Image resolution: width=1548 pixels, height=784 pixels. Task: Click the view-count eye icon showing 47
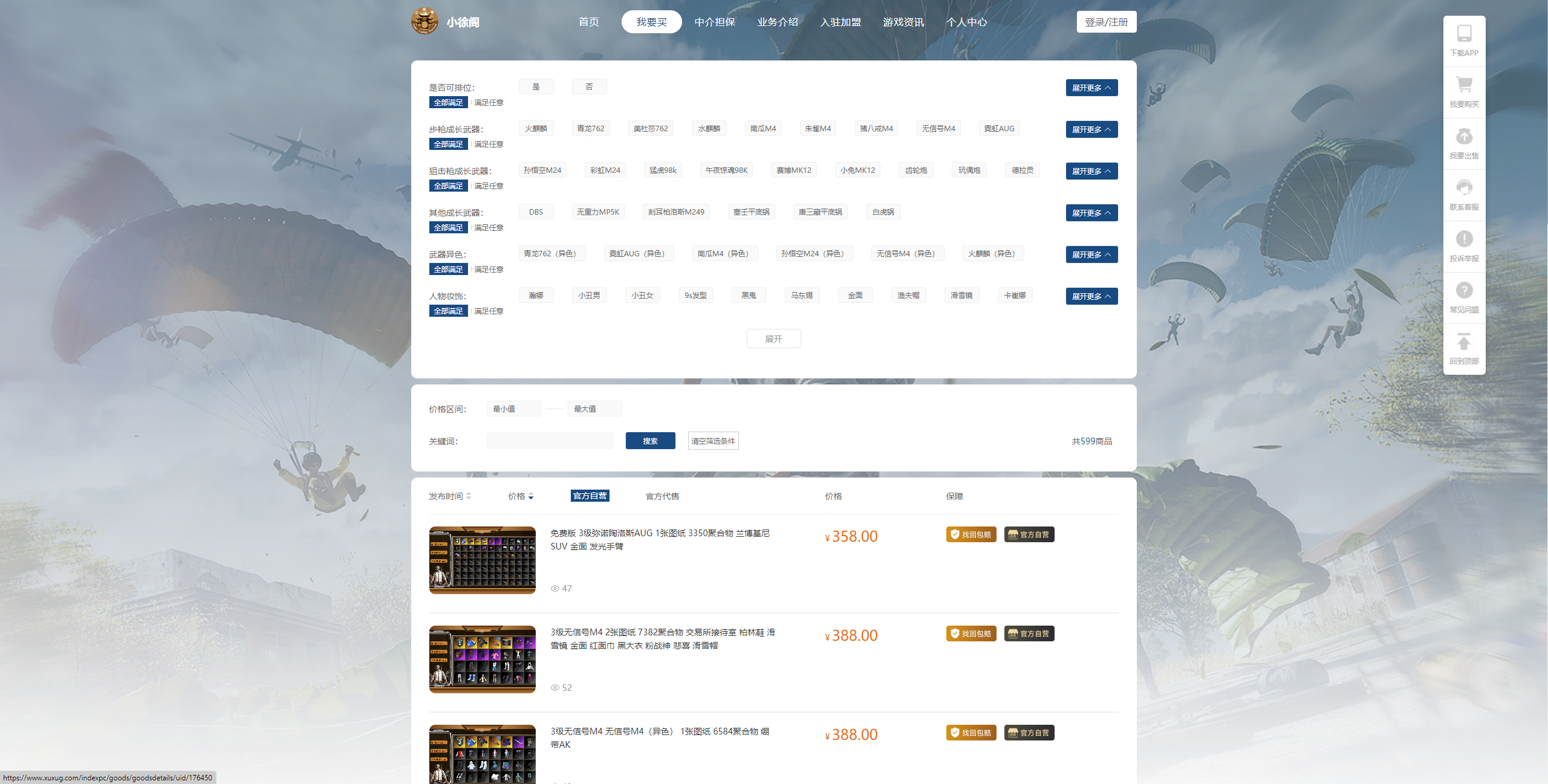554,589
